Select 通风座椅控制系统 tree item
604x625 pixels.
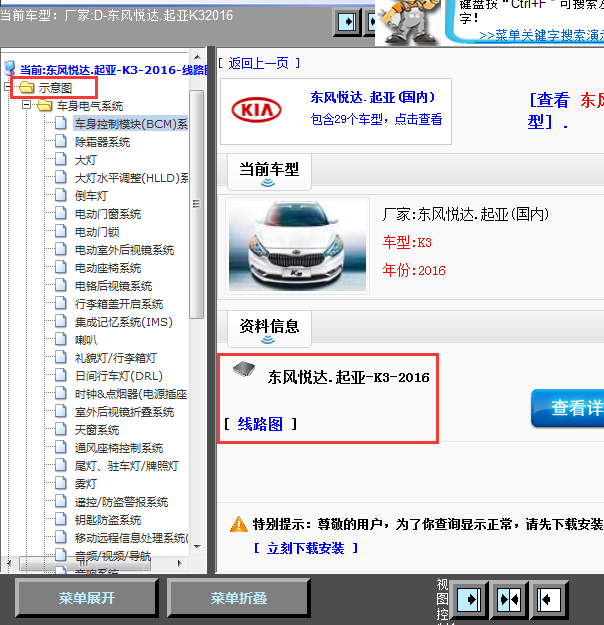click(119, 448)
